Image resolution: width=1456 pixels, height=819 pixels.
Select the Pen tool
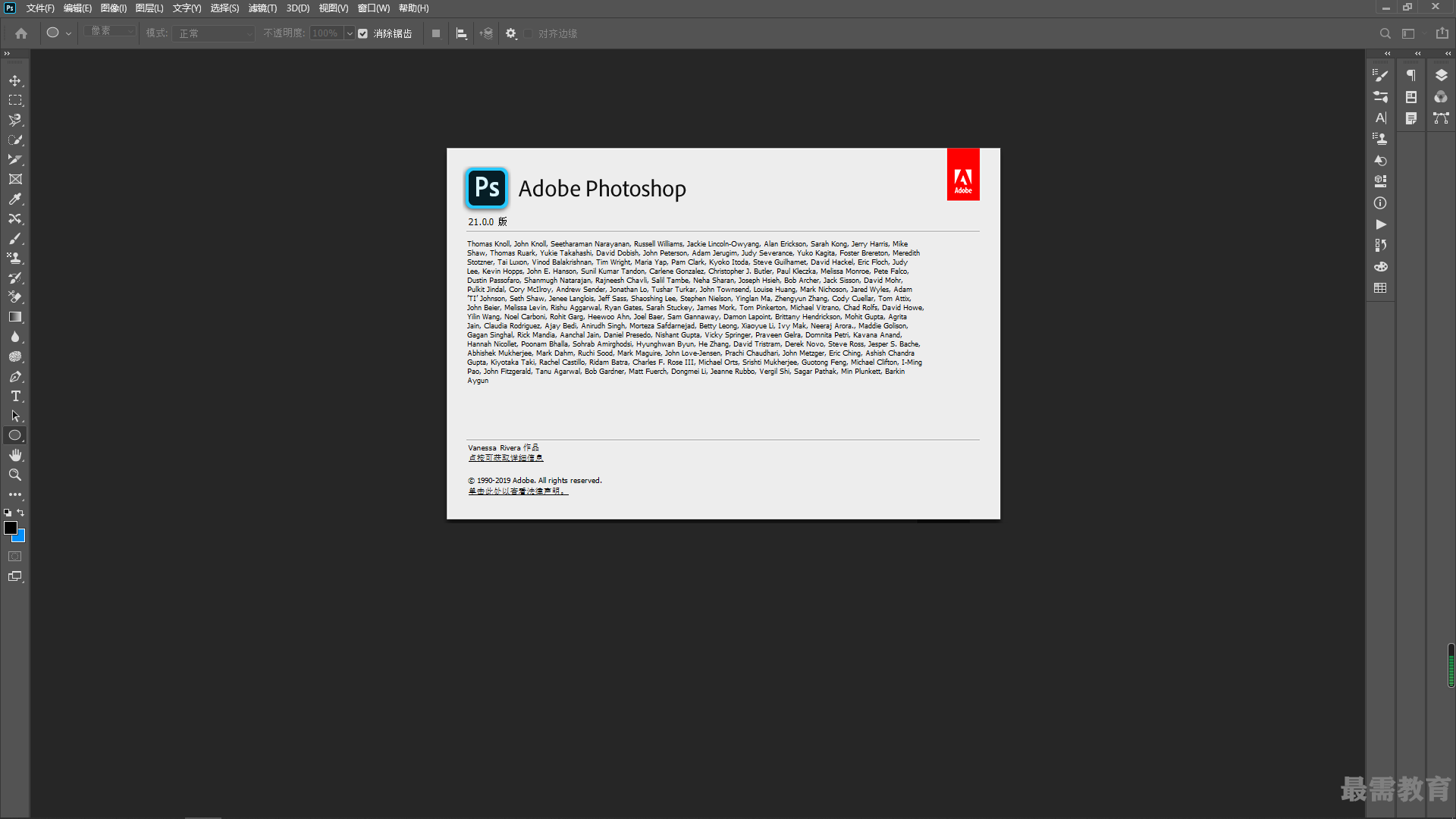[15, 376]
